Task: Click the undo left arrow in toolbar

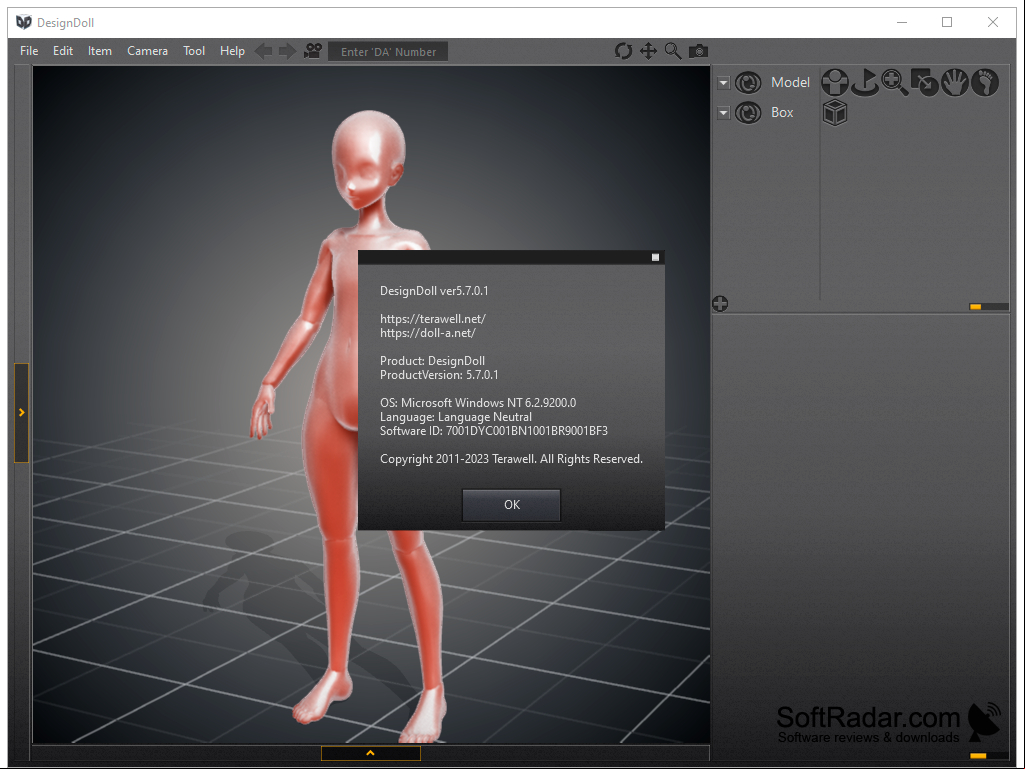Action: [263, 51]
